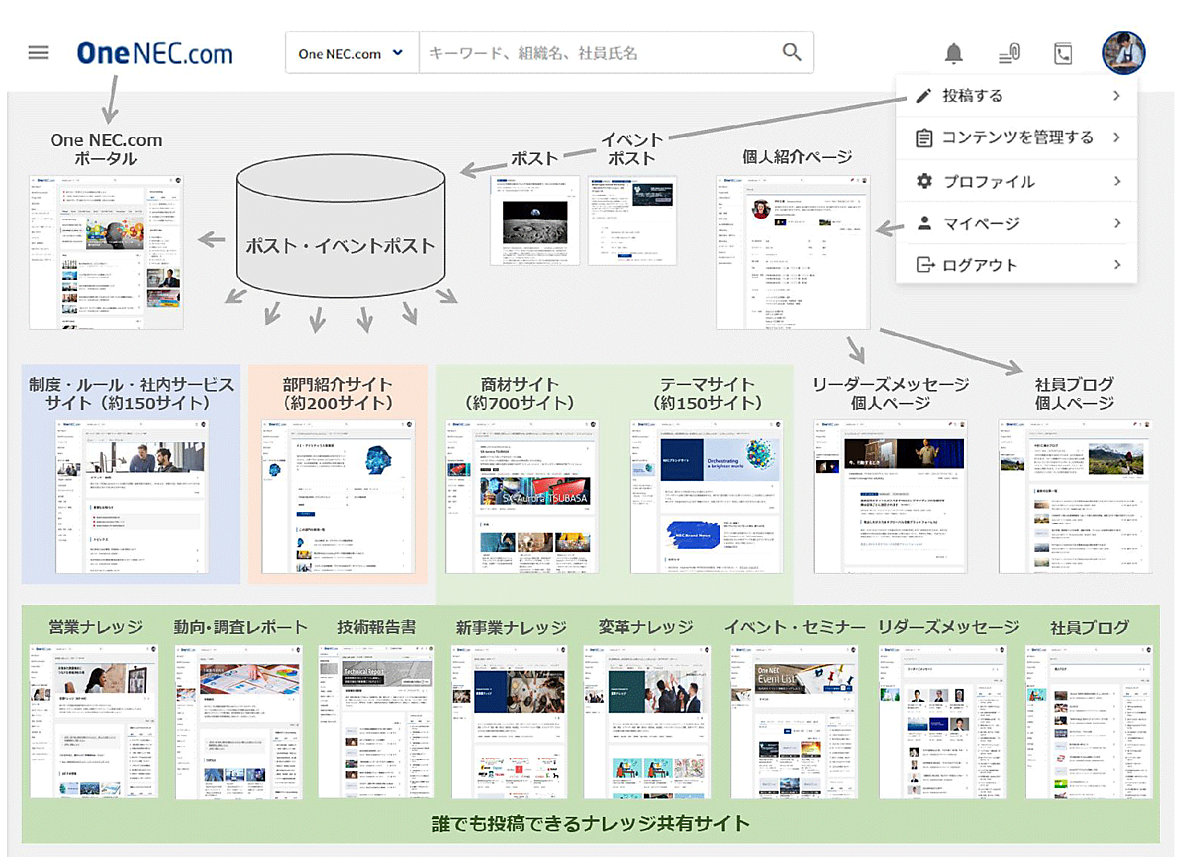Open the 個人紹介ページ thumbnail

tap(794, 252)
